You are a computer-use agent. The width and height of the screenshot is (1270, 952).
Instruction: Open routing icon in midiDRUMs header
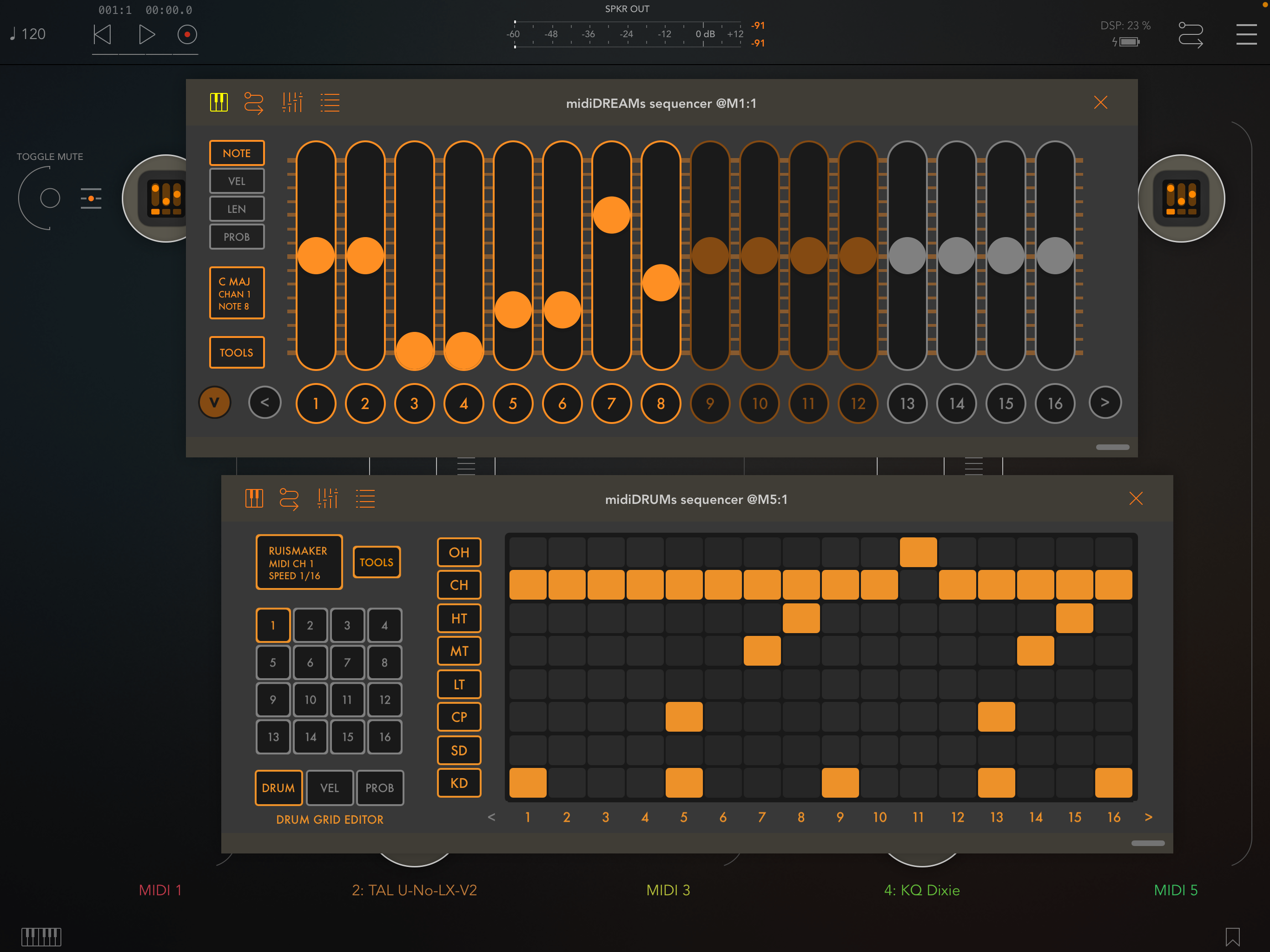coord(289,499)
